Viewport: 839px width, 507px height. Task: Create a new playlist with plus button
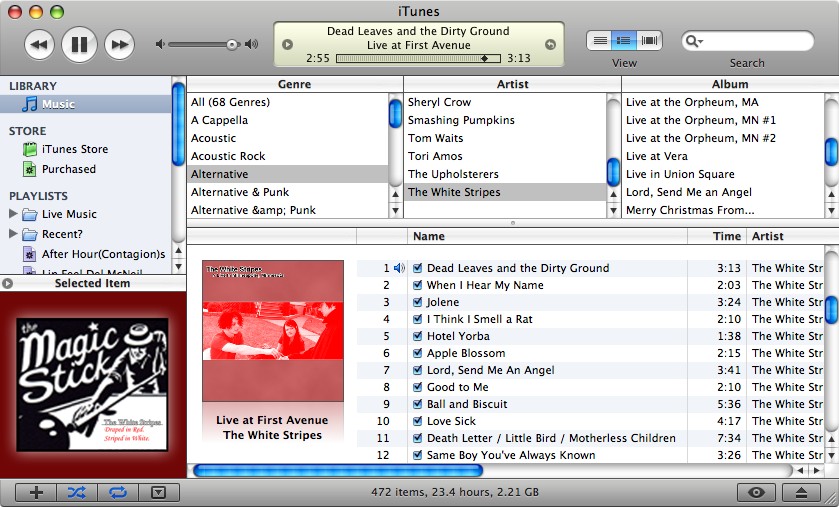36,492
